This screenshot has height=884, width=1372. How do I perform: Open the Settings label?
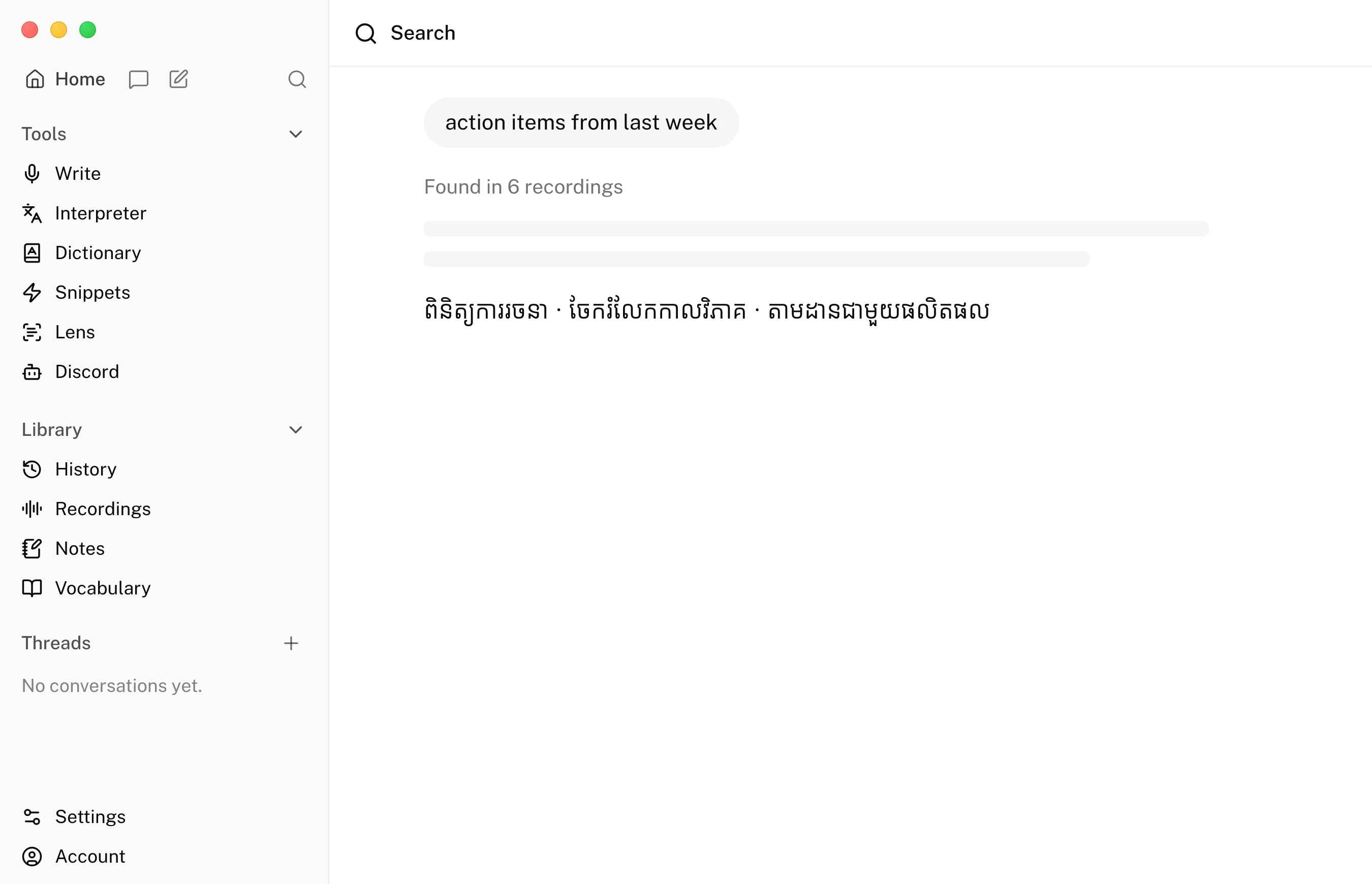90,816
